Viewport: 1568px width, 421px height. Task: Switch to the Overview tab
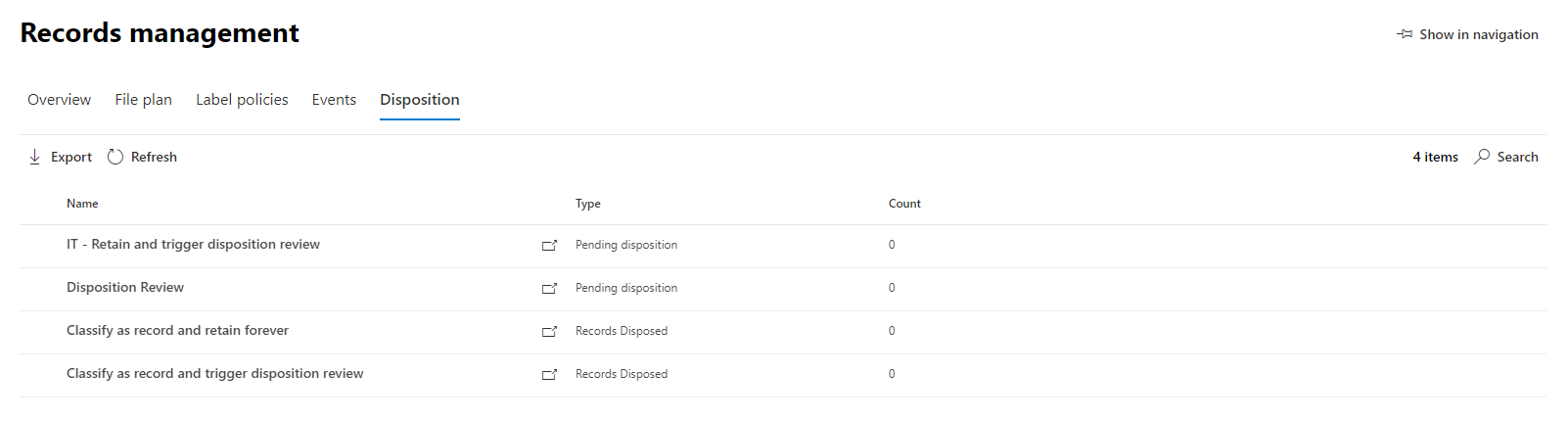pos(59,100)
